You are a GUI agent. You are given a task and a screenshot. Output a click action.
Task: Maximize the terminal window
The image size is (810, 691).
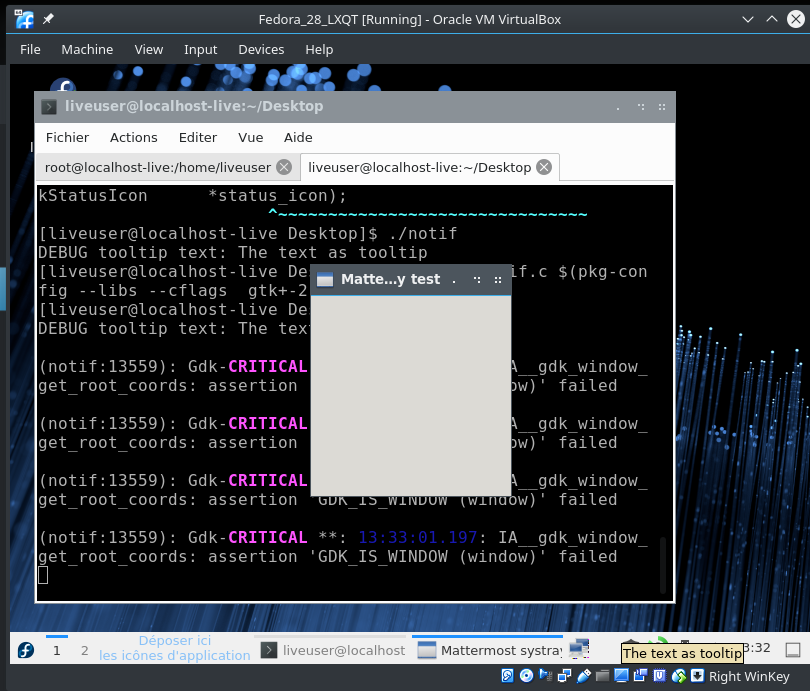(641, 107)
